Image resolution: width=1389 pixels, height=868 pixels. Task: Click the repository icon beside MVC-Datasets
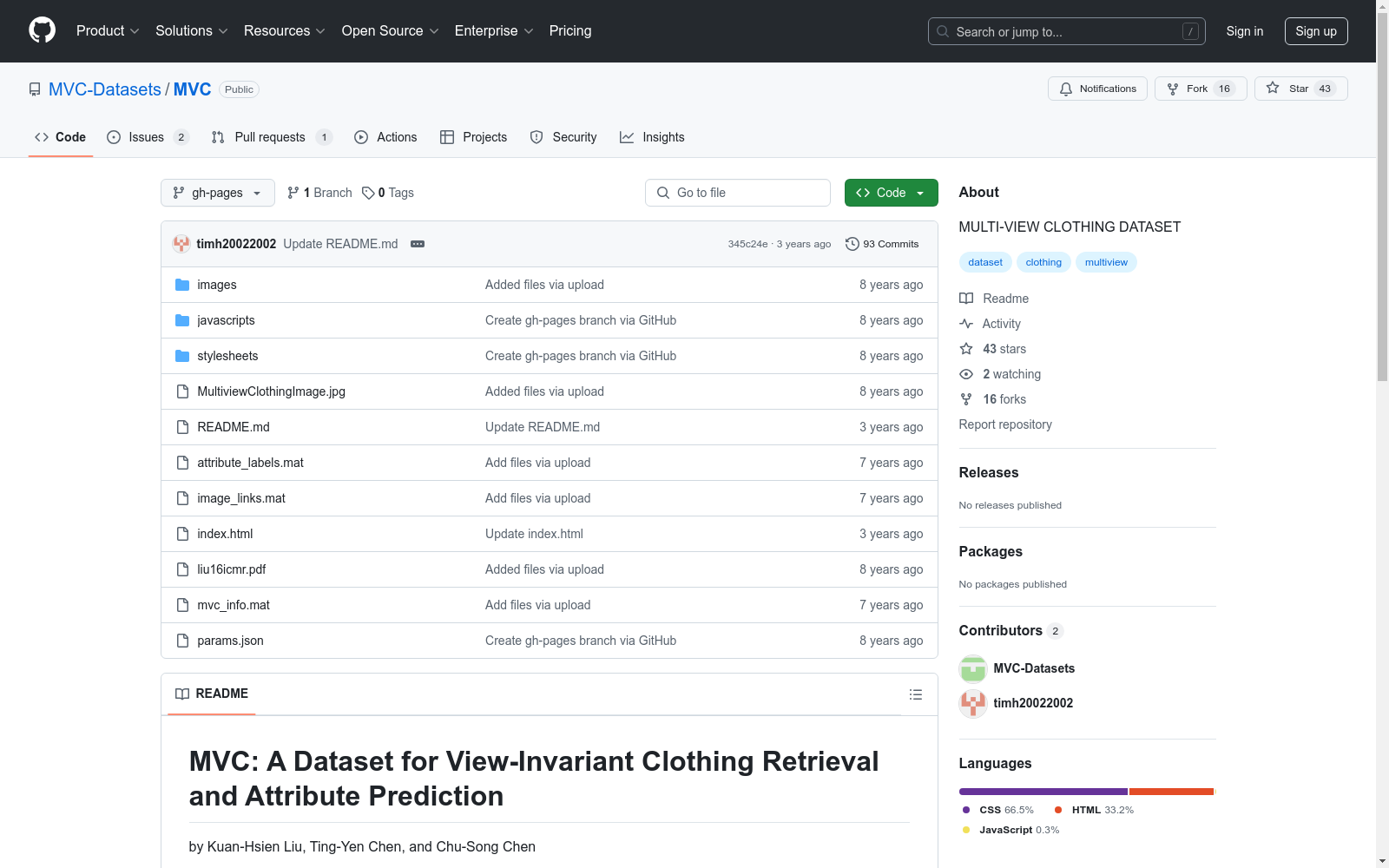35,89
